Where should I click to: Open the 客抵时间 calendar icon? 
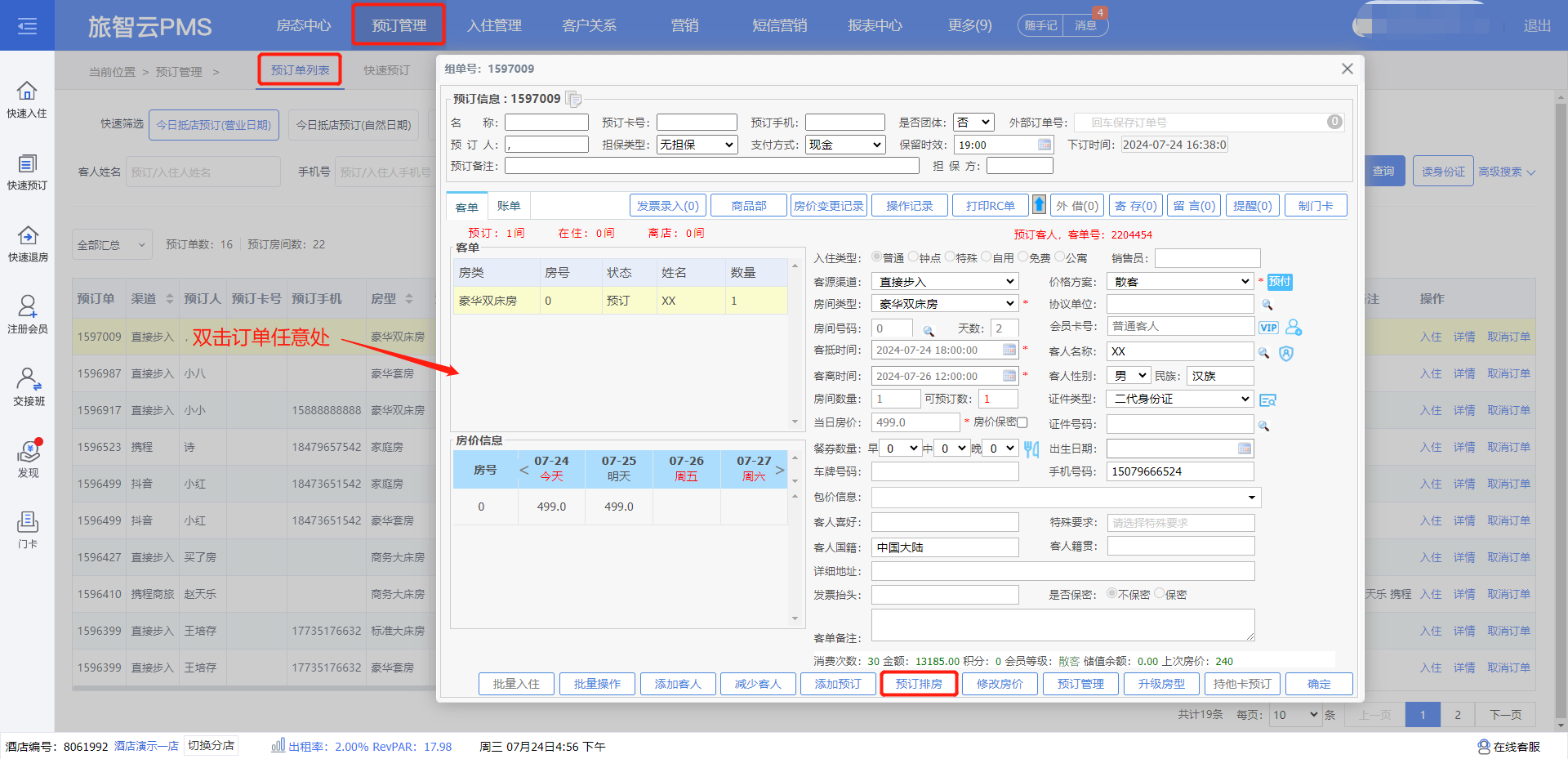[1009, 350]
